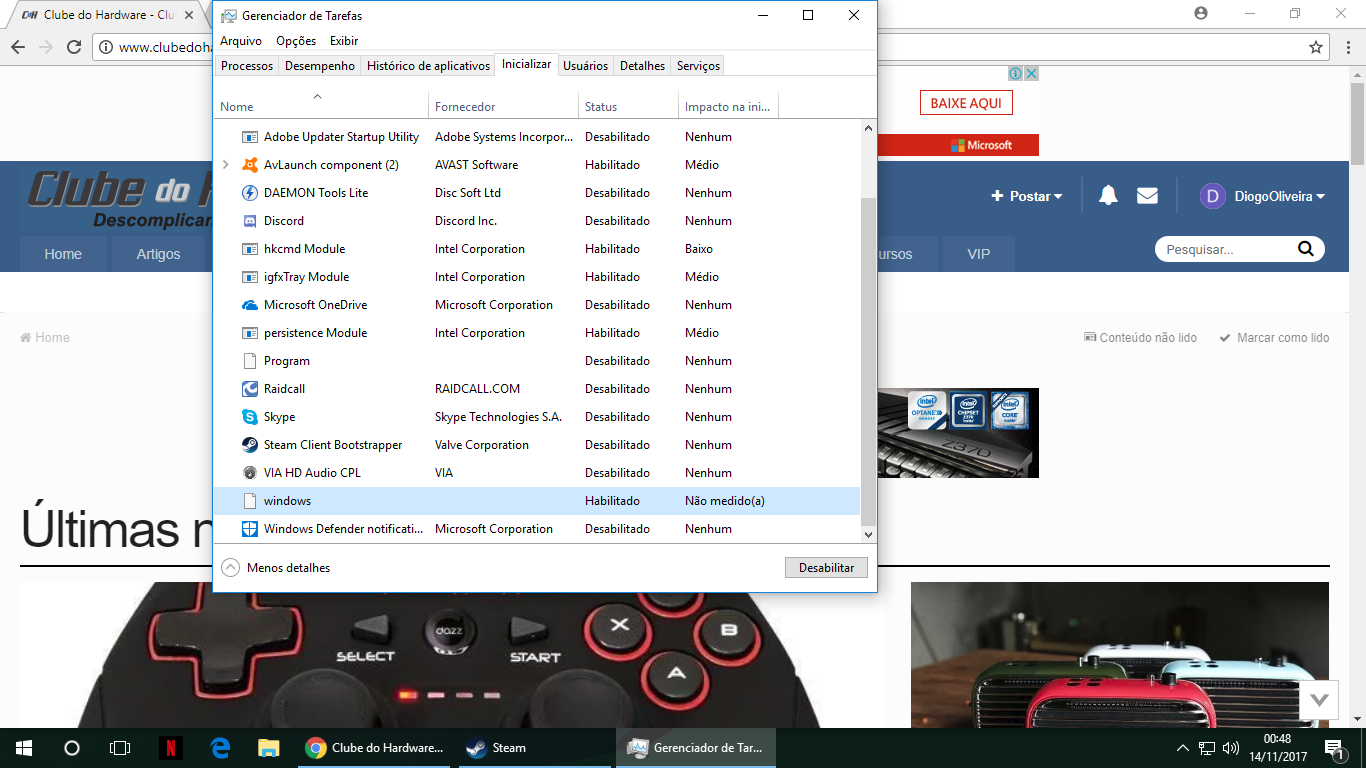The image size is (1366, 768).
Task: Switch to the Desempenho tab
Action: 320,66
